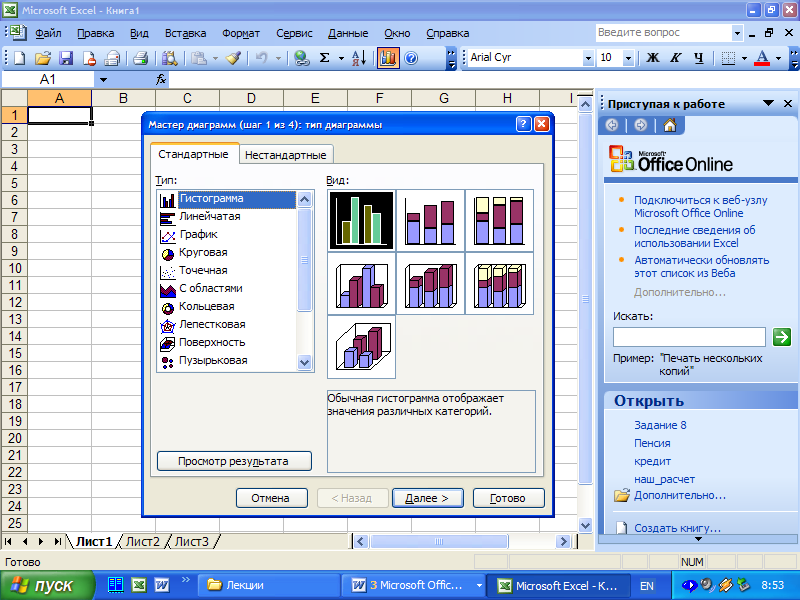
Task: Click the пуск Start button
Action: 47,585
